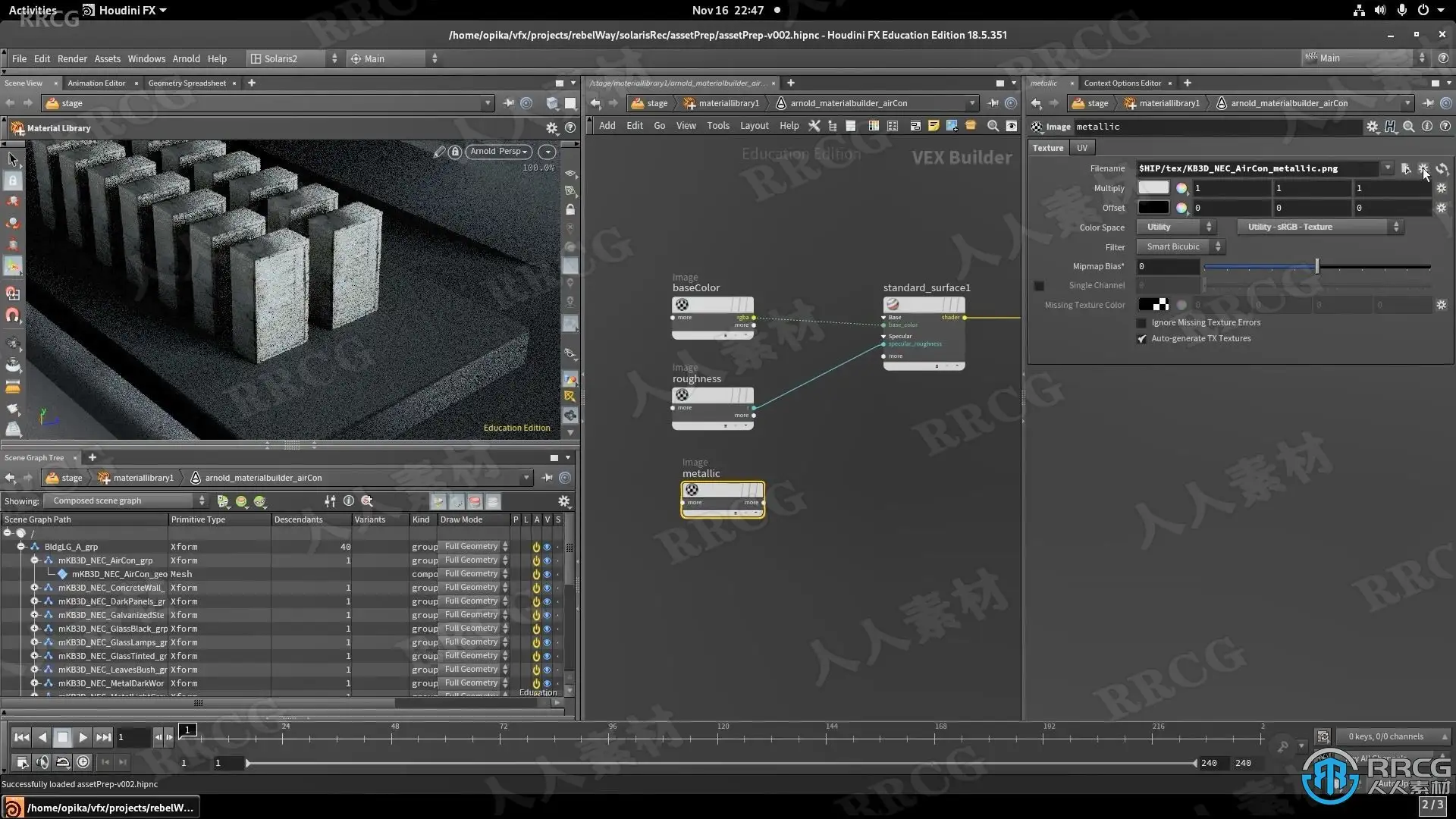Click the Multiply color swatch
This screenshot has height=819, width=1456.
[x=1153, y=188]
